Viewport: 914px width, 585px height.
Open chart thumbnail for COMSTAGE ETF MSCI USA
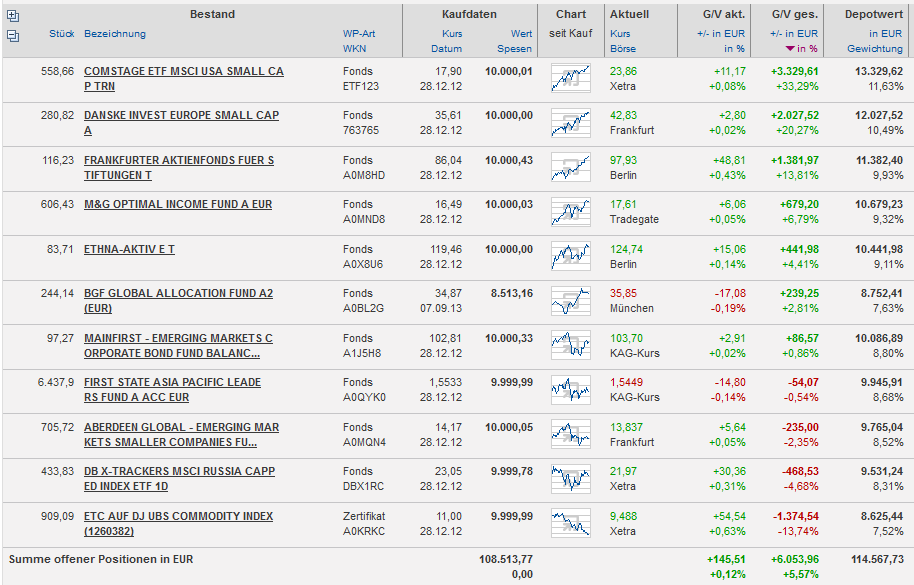point(571,78)
